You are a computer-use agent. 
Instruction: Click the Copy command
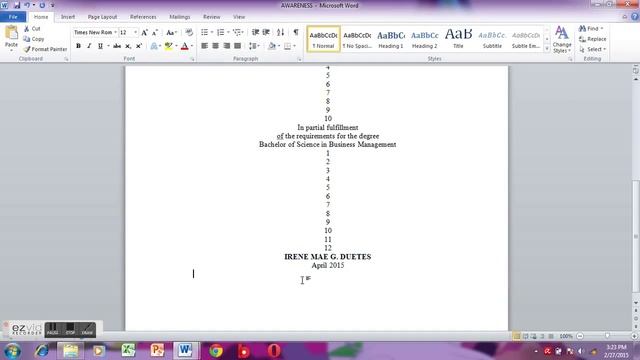click(33, 39)
